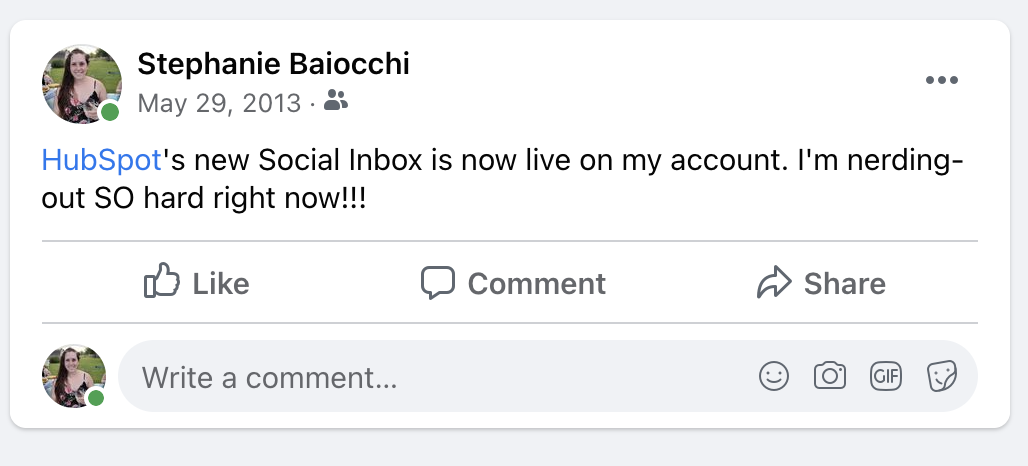Open the three-dot post options menu
The height and width of the screenshot is (466, 1028).
941,80
